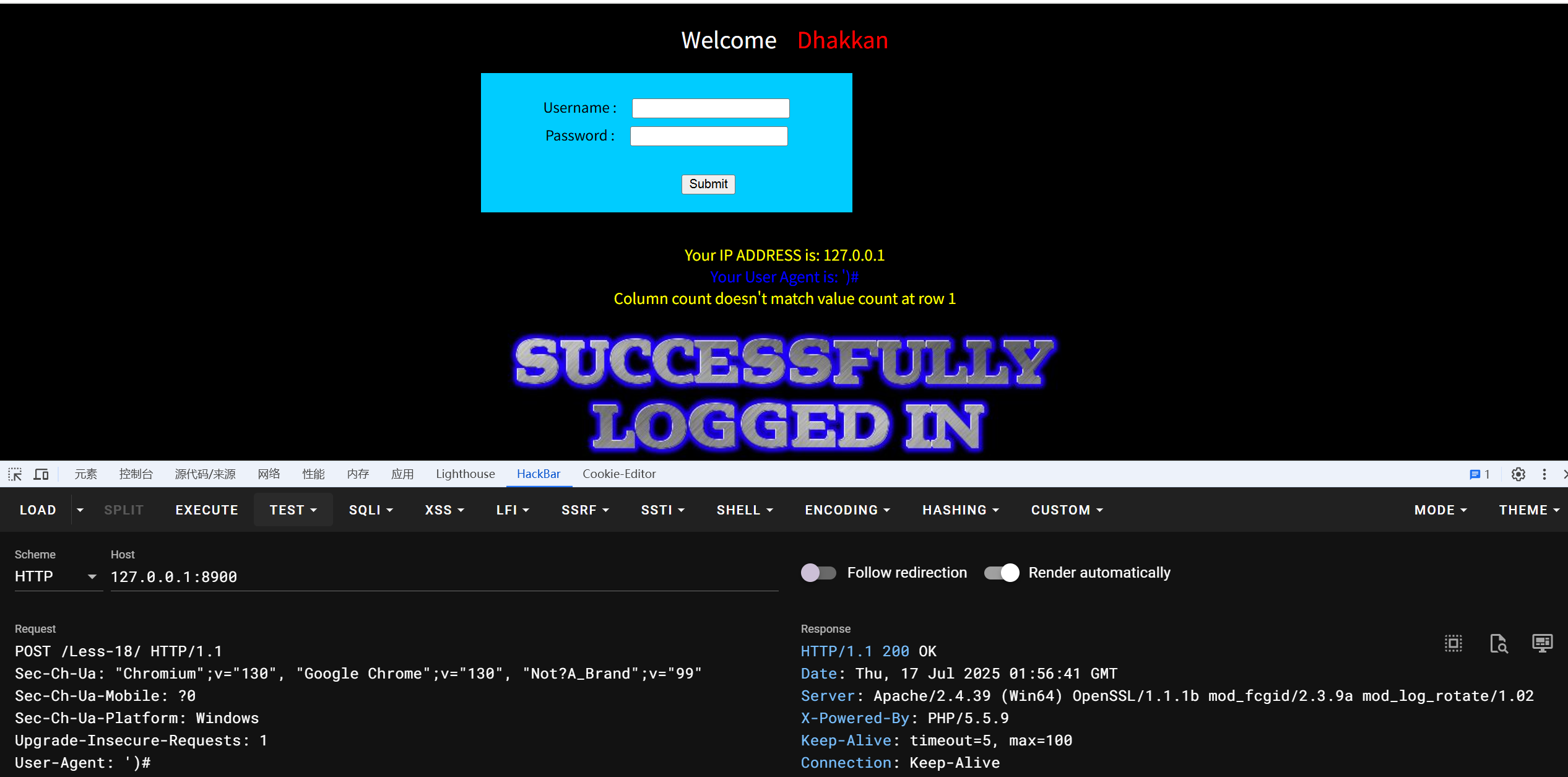Open the DevTools three-dot menu

1544,474
